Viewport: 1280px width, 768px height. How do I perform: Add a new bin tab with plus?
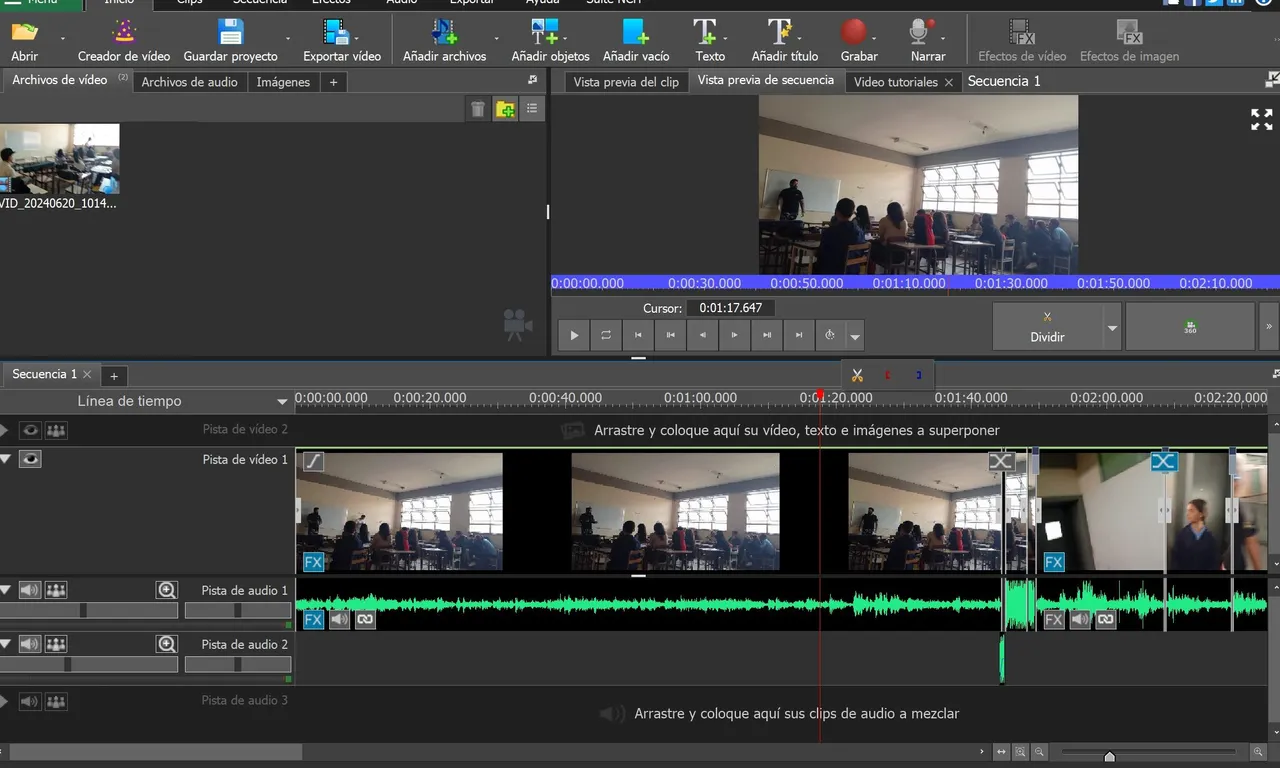pos(334,82)
